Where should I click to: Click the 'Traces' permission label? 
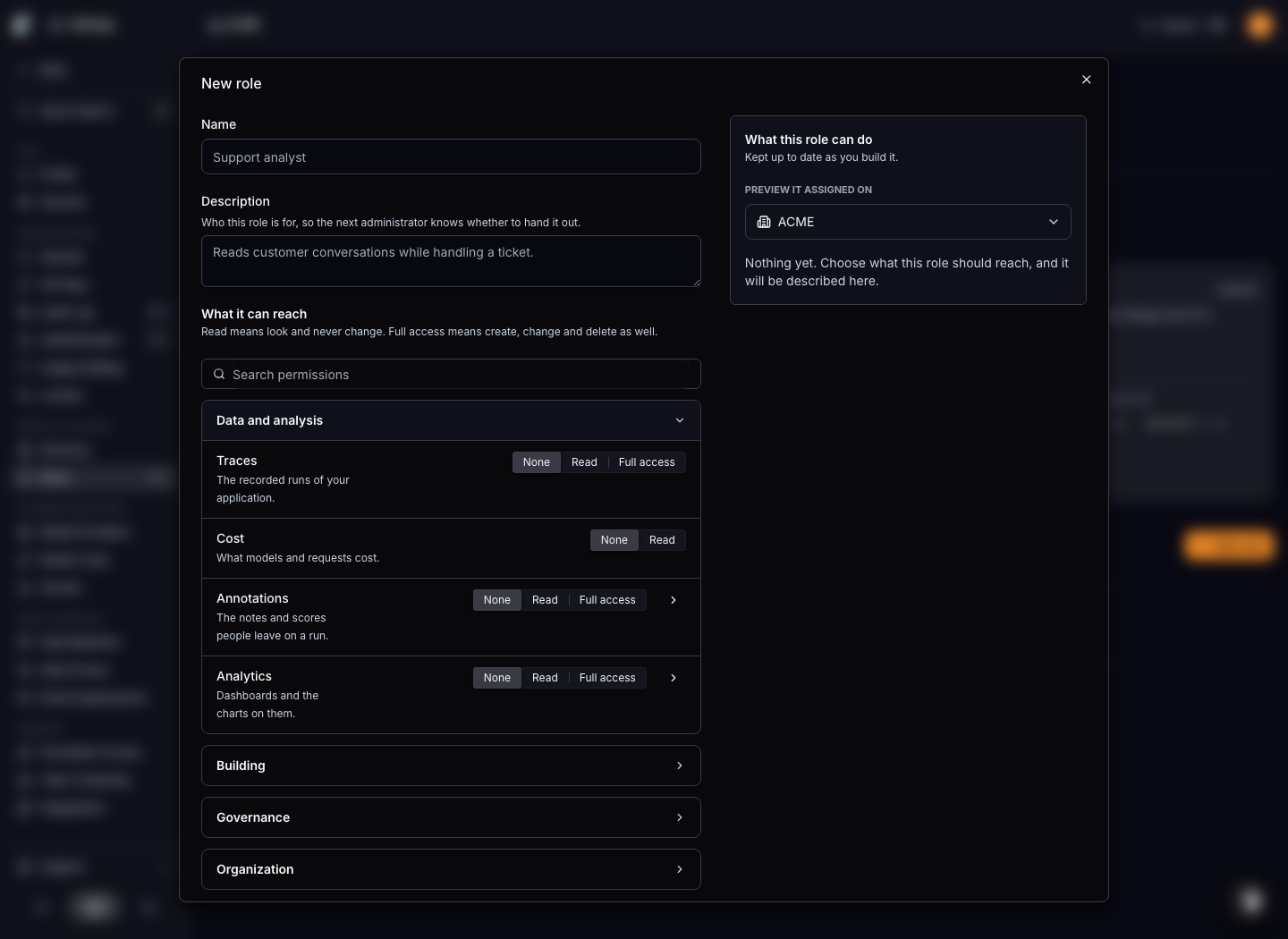tap(237, 461)
